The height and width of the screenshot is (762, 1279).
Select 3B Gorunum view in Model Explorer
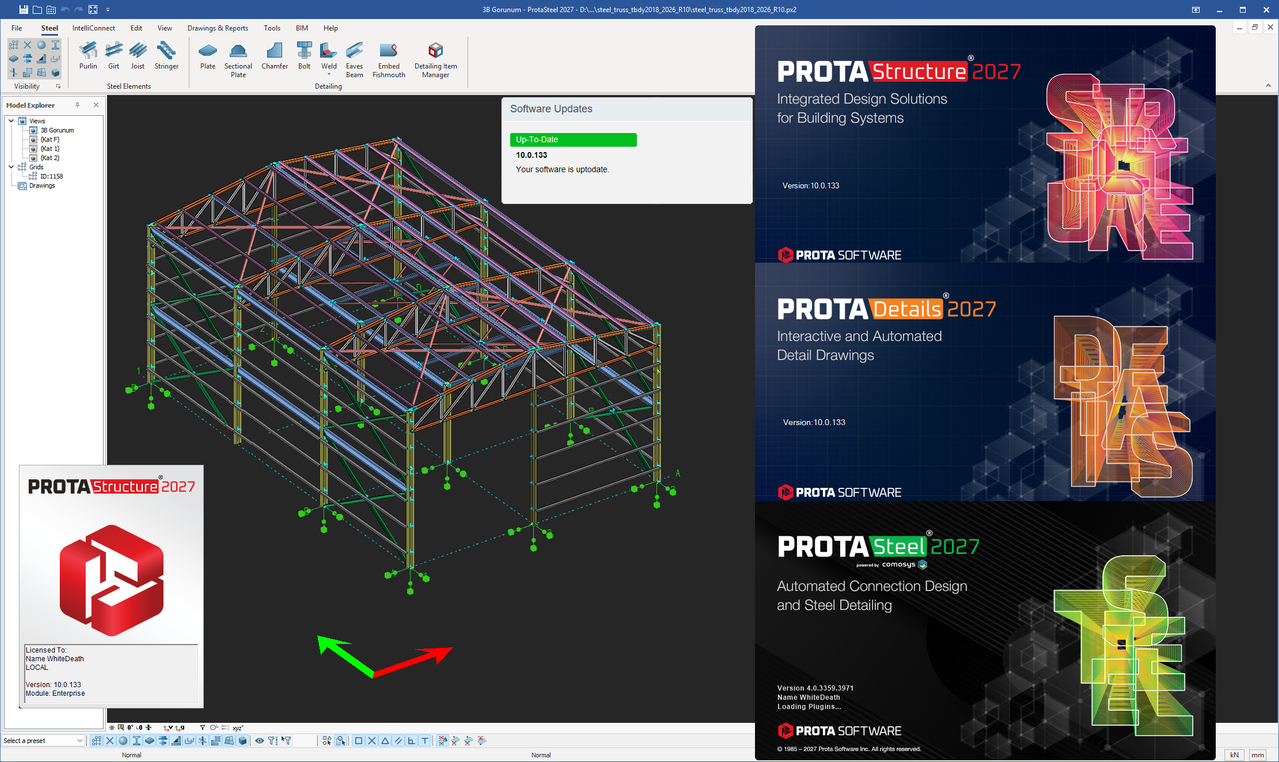57,130
